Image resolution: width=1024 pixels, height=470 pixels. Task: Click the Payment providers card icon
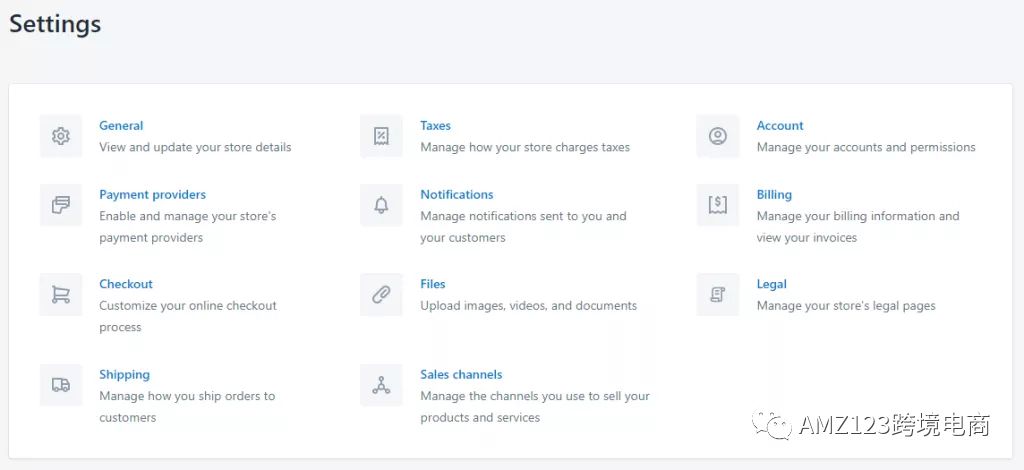(61, 205)
